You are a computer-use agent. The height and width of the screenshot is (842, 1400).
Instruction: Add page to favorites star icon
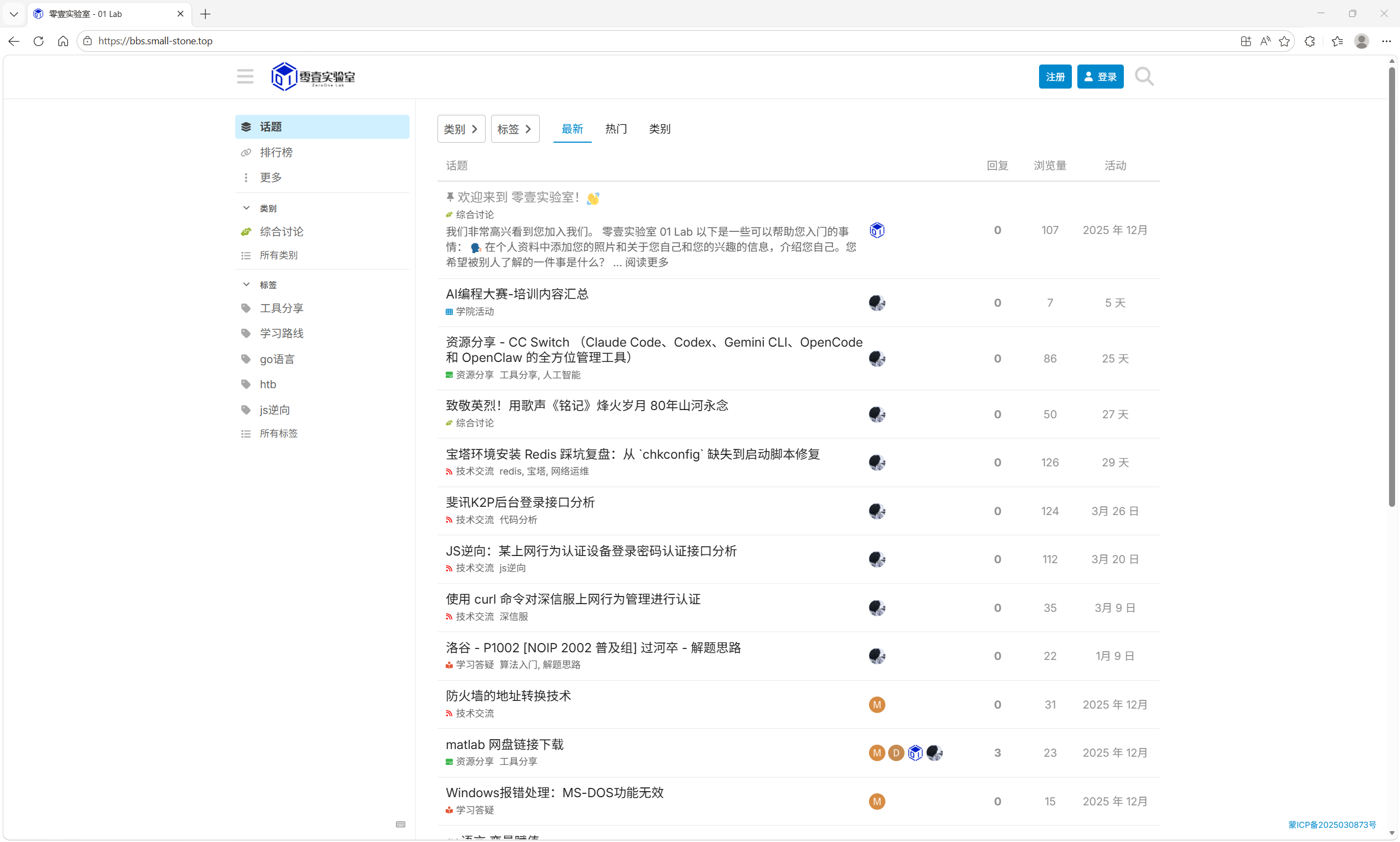click(x=1284, y=41)
